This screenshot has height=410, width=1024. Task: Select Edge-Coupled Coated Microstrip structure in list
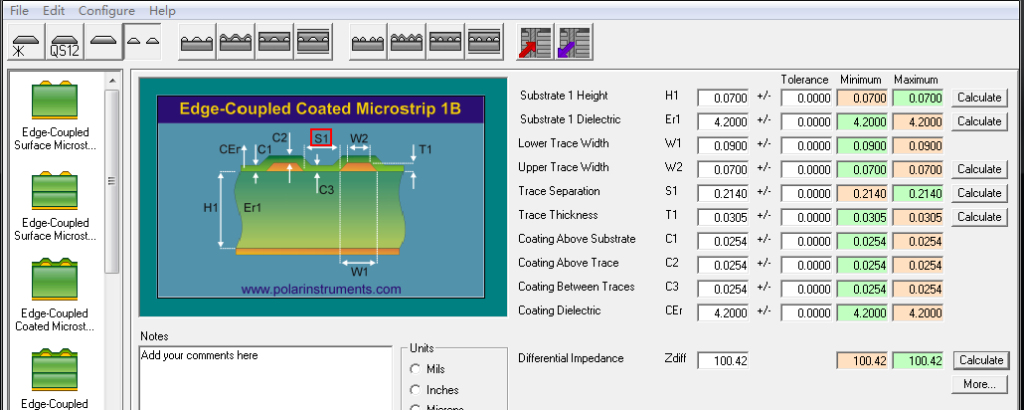56,296
